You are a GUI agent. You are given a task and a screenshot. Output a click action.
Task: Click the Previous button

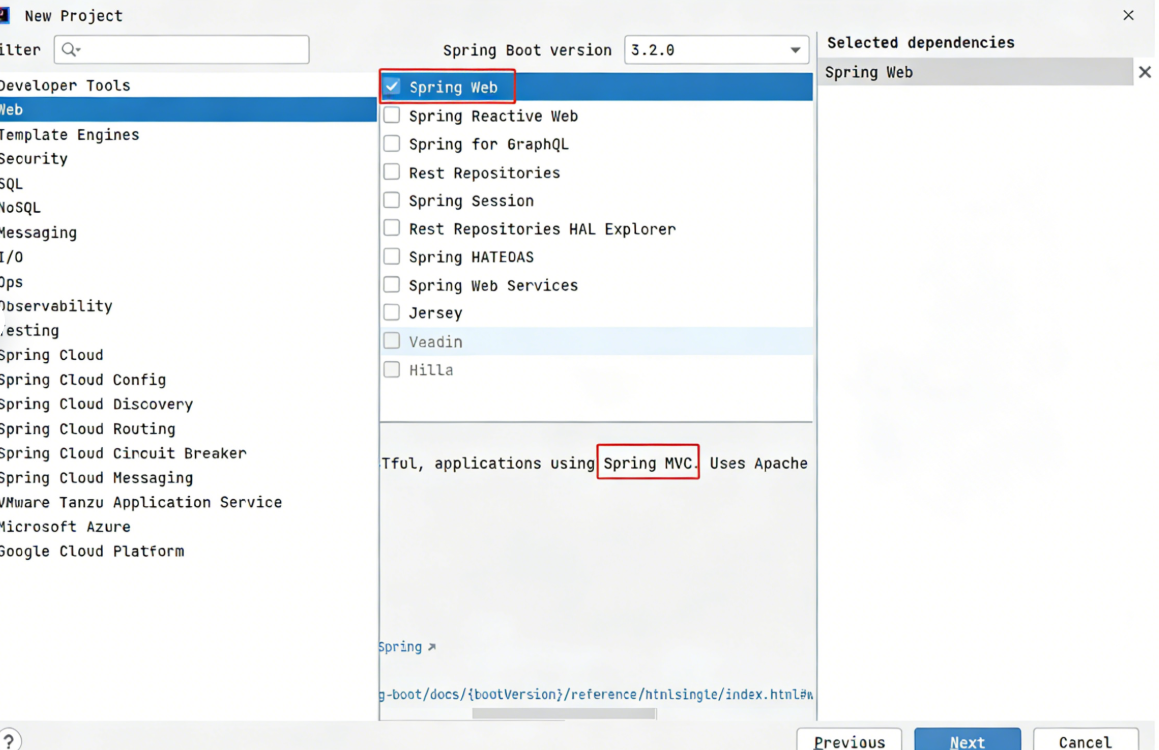[x=849, y=741]
